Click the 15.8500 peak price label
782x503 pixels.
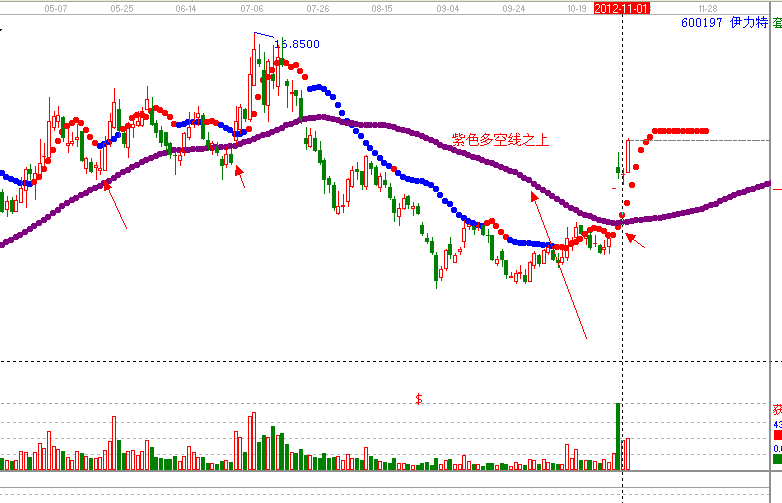(298, 44)
